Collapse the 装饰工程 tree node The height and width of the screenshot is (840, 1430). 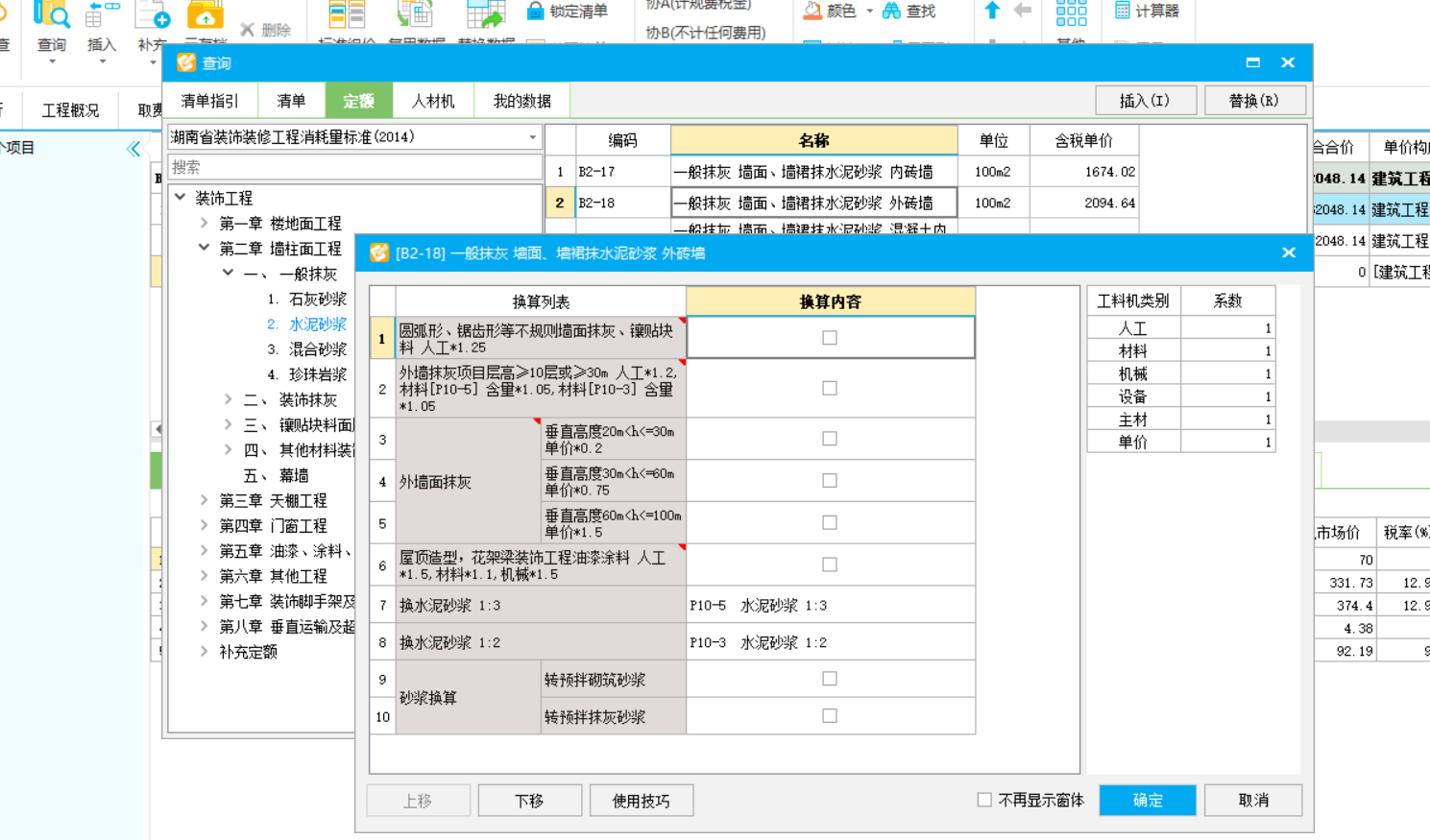181,198
